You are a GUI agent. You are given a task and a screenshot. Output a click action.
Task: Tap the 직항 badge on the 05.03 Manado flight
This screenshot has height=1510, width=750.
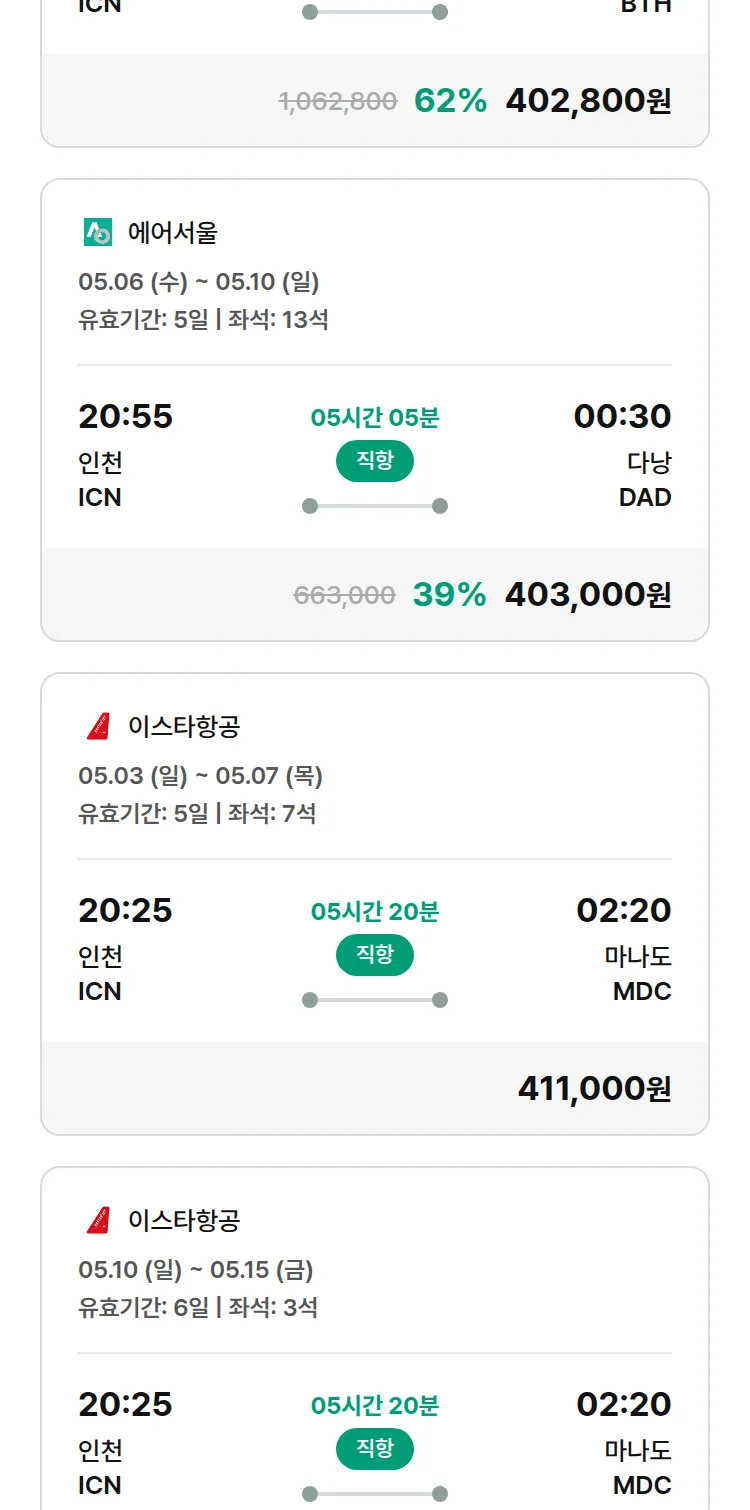click(375, 955)
